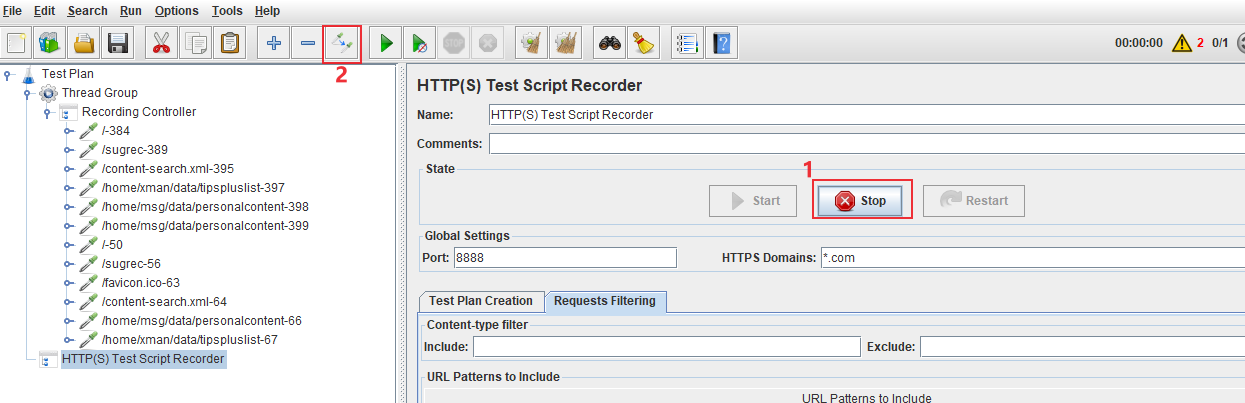1245x403 pixels.
Task: Click the Function helper list icon
Action: [688, 43]
